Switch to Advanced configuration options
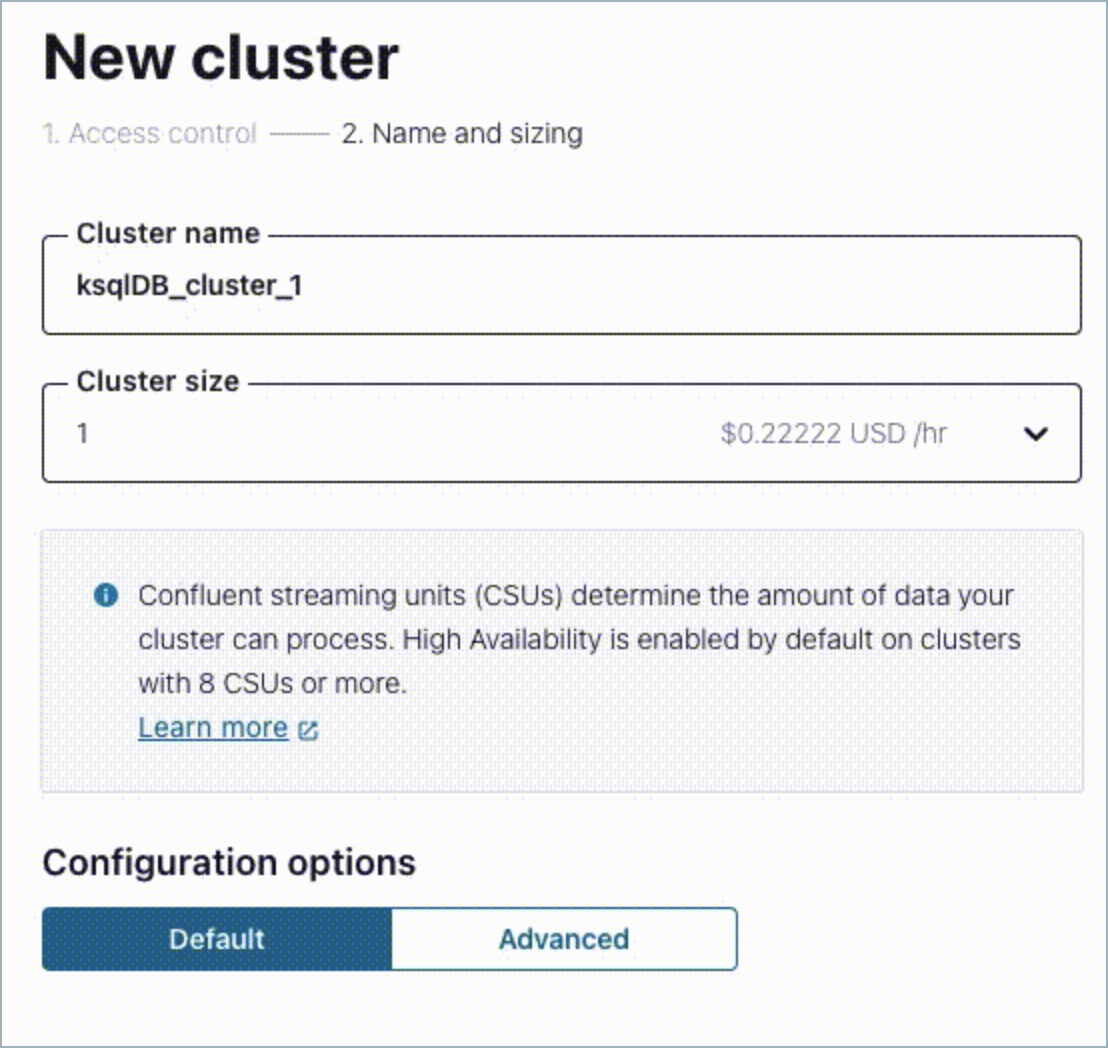This screenshot has height=1048, width=1108. 564,939
